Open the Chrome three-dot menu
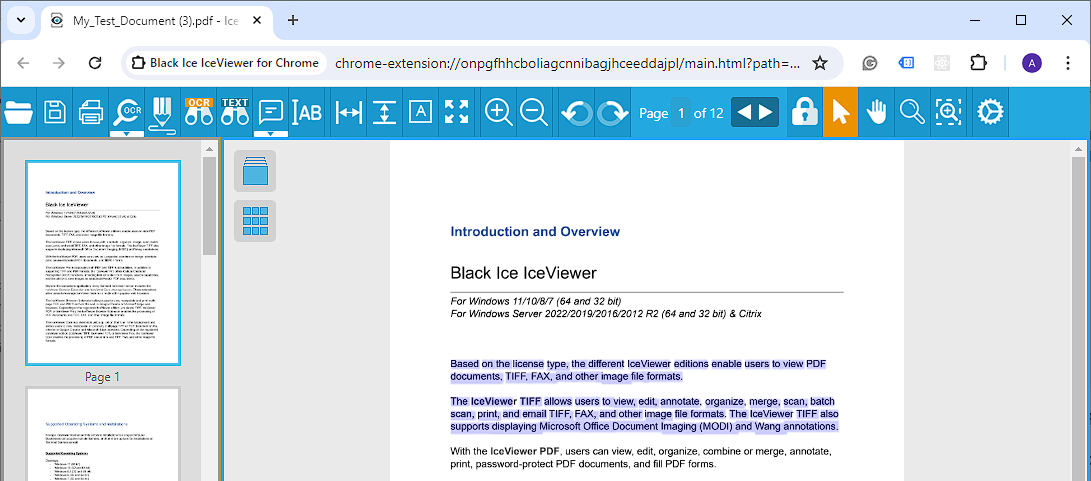 1068,63
